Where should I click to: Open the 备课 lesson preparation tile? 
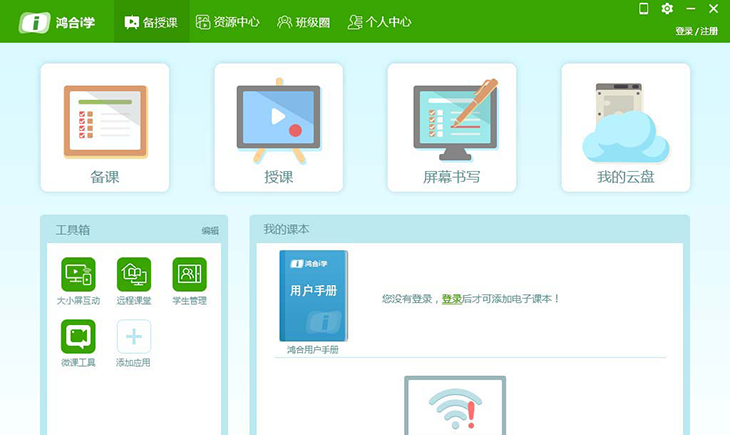pos(105,127)
